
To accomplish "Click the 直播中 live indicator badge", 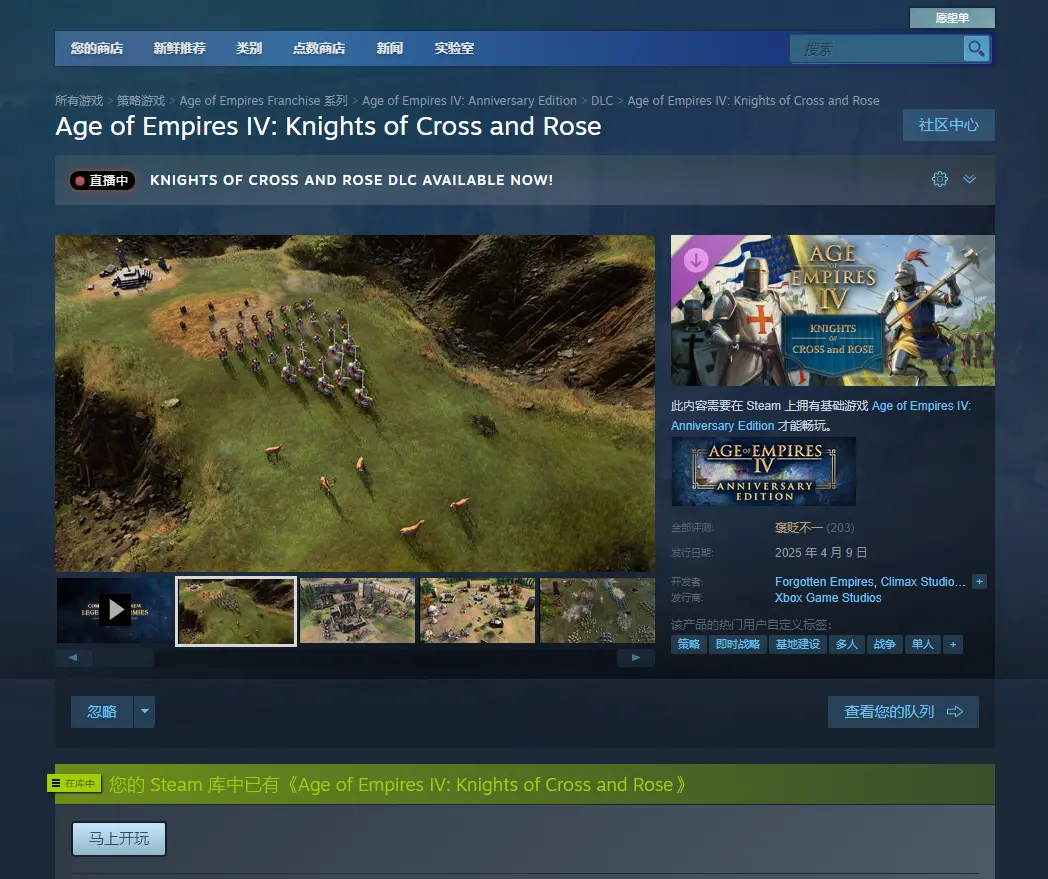I will [x=103, y=180].
